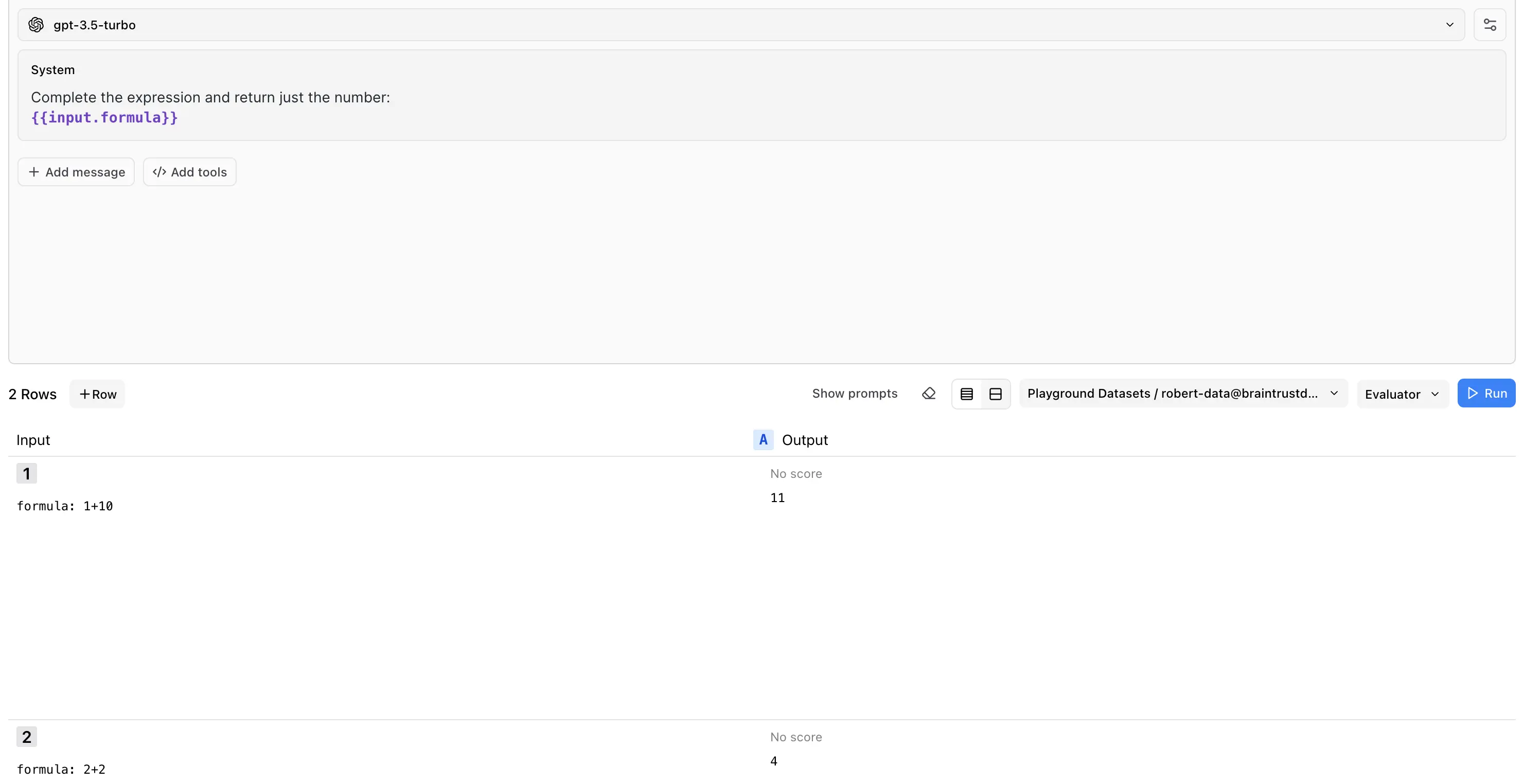Switch table display to list mode
Screen dimensions: 1523x784
[967, 393]
